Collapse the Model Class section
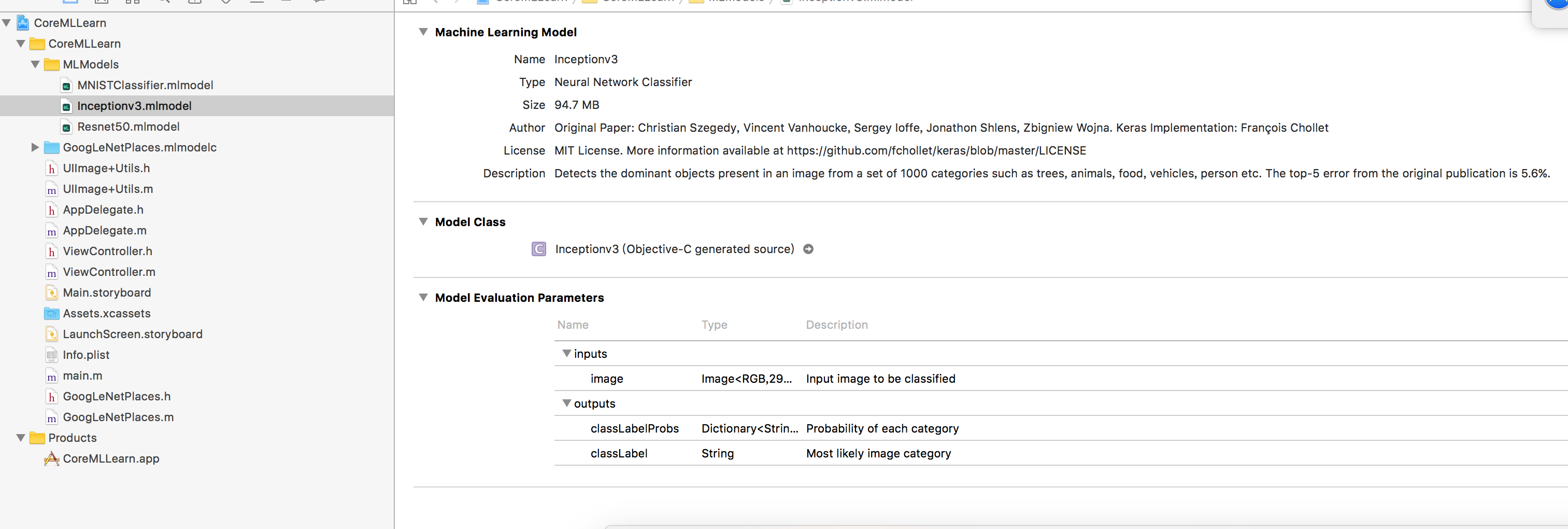 click(423, 222)
